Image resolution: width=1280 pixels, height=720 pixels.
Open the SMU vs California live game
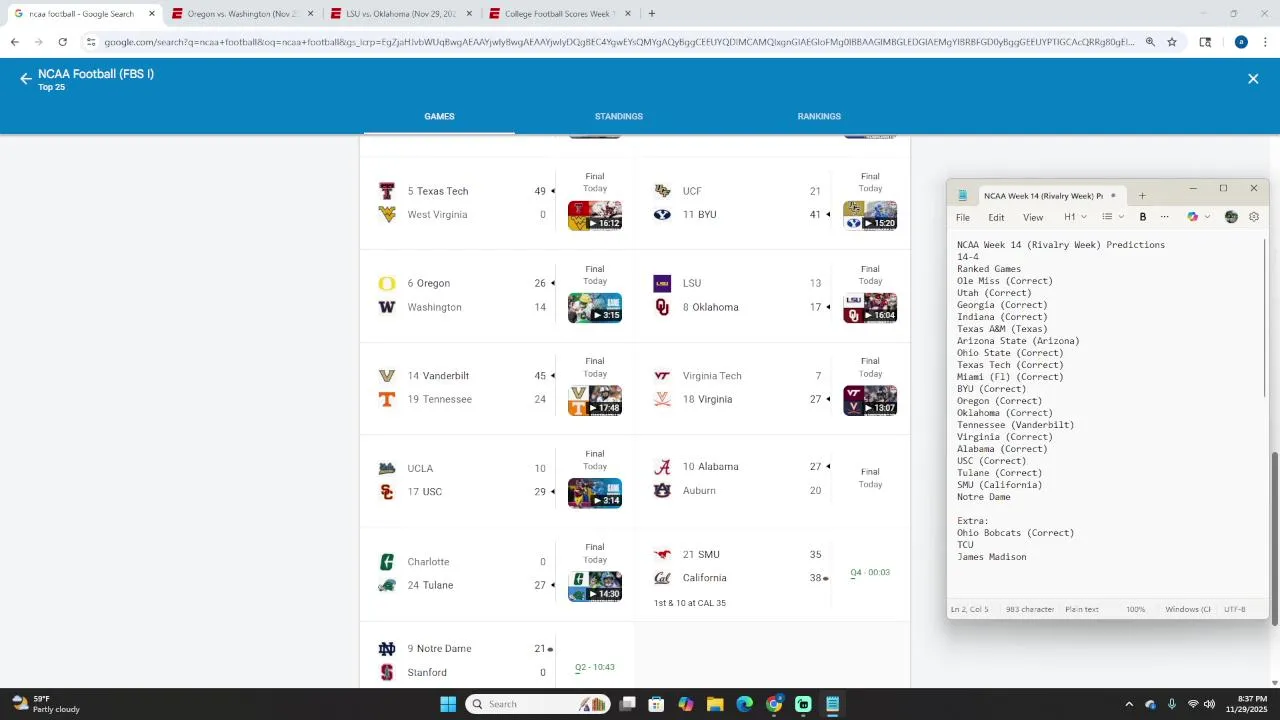pyautogui.click(x=773, y=575)
